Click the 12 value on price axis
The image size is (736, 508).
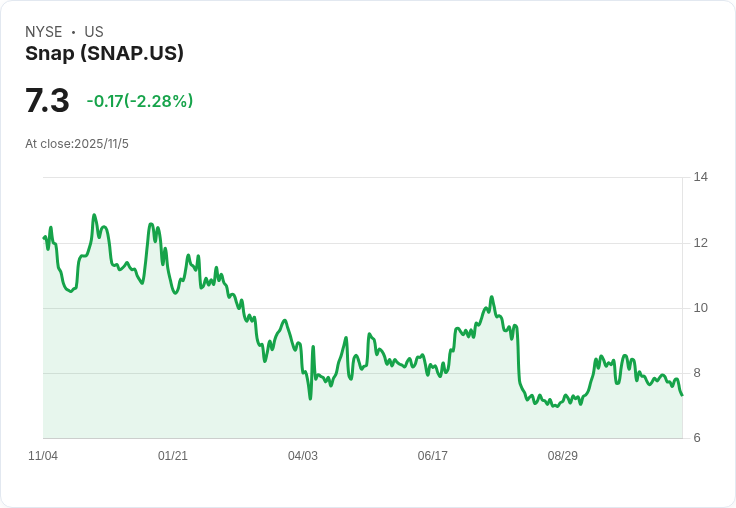click(701, 243)
